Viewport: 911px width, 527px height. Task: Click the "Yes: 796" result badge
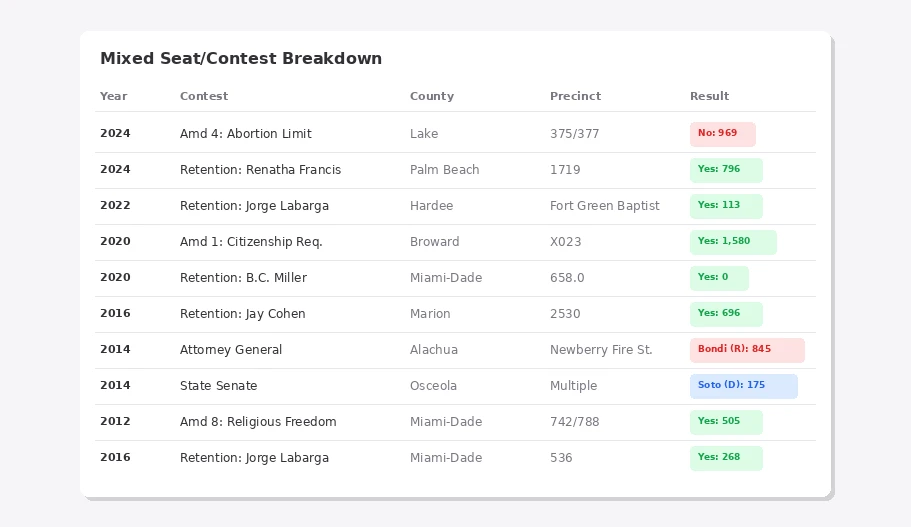pos(726,170)
